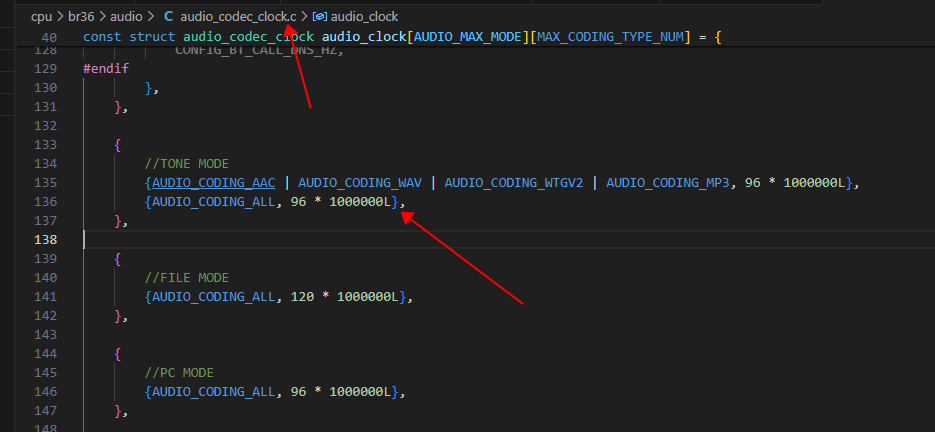Click the C file icon in breadcrumb
The image size is (935, 432).
pos(168,17)
